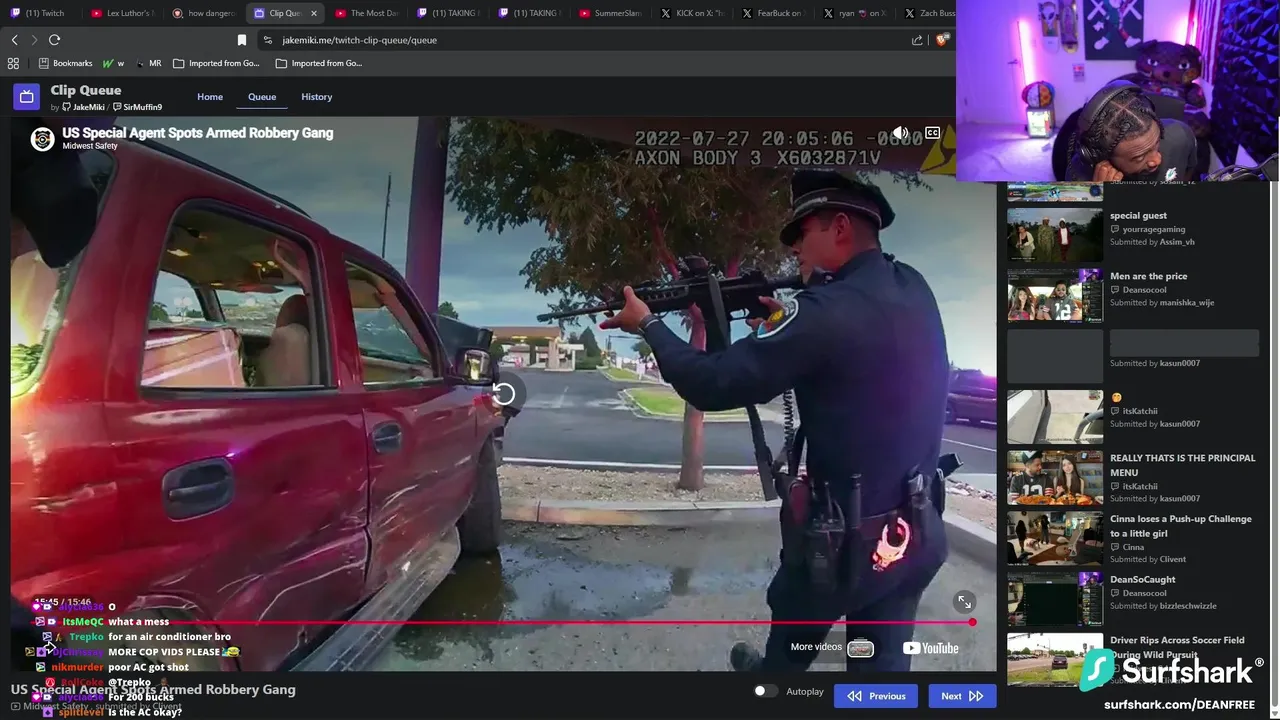Image resolution: width=1280 pixels, height=720 pixels.
Task: Open the apps grid icon in bookmarks bar
Action: pyautogui.click(x=13, y=63)
